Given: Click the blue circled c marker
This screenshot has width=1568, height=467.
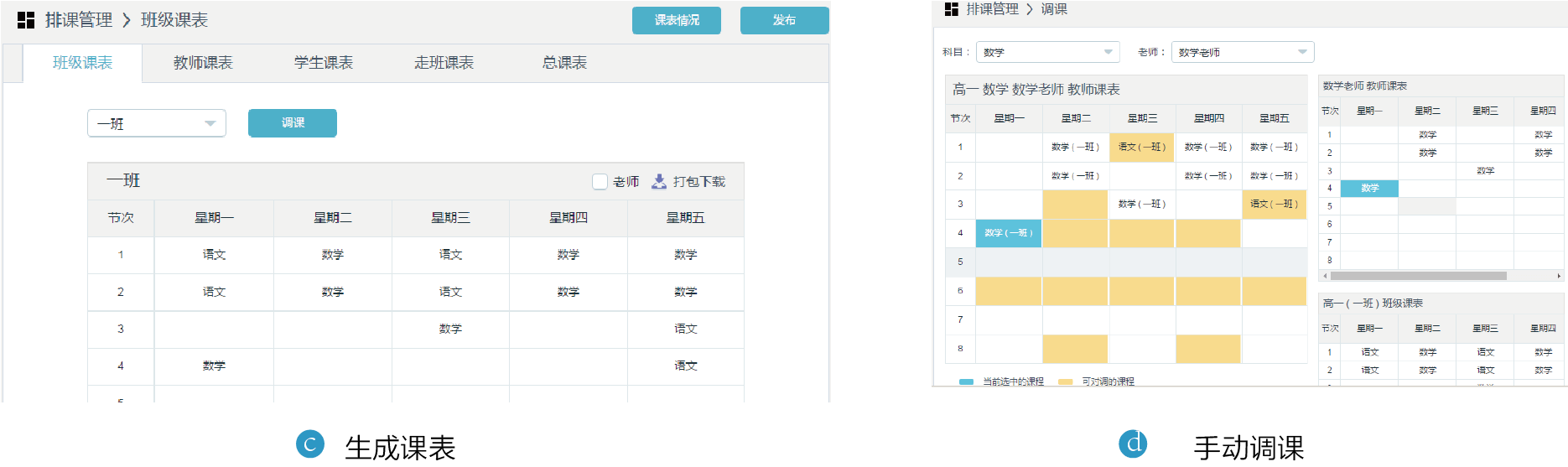Looking at the screenshot, I should click(309, 444).
